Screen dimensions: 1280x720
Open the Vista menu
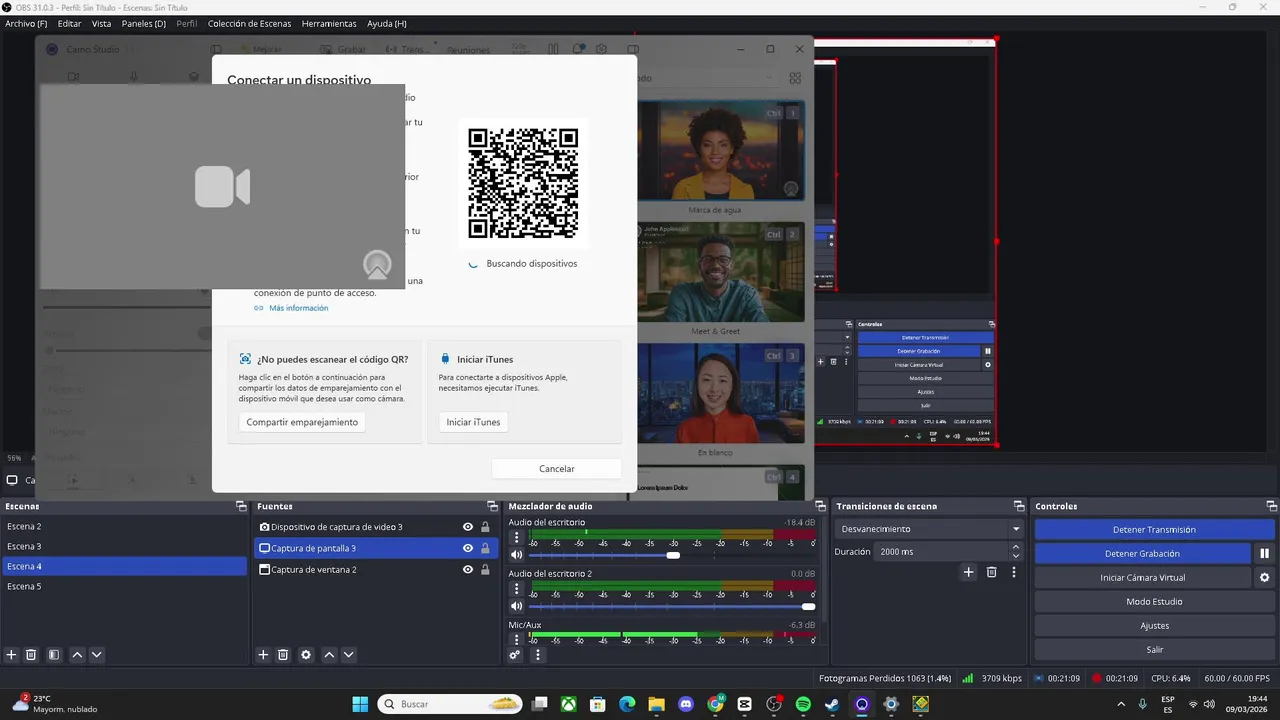tap(101, 23)
